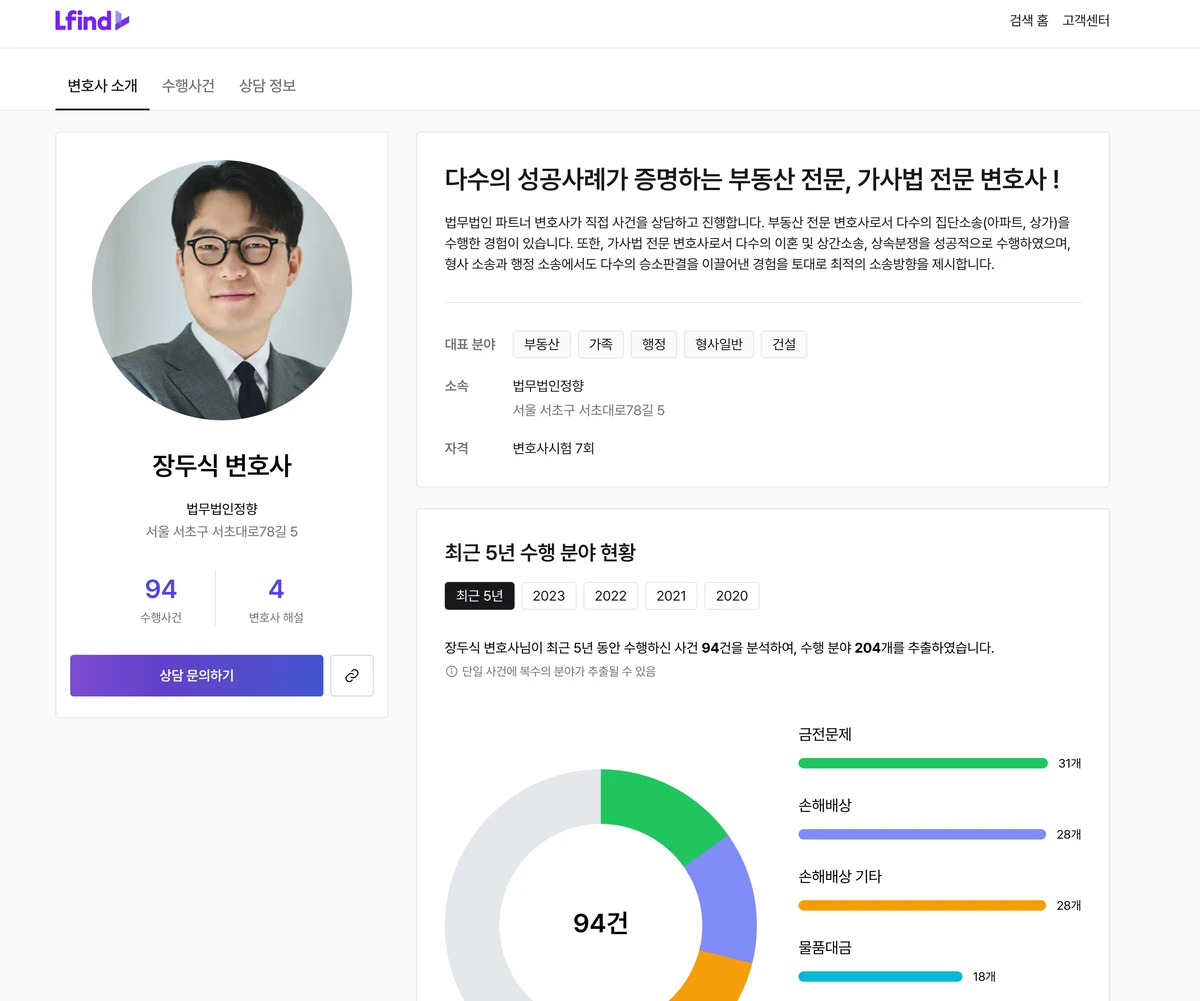Select the 2021 year filter
Image resolution: width=1200 pixels, height=1001 pixels.
[x=671, y=596]
